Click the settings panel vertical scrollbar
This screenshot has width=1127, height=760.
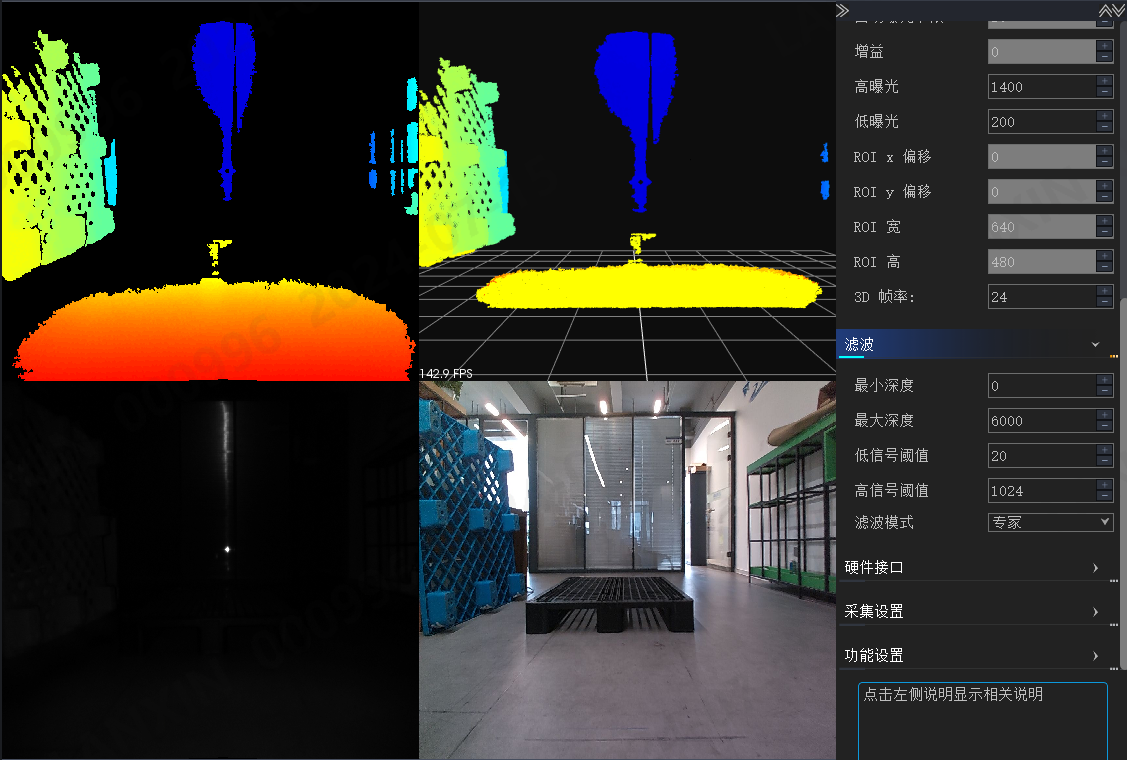[1122, 482]
